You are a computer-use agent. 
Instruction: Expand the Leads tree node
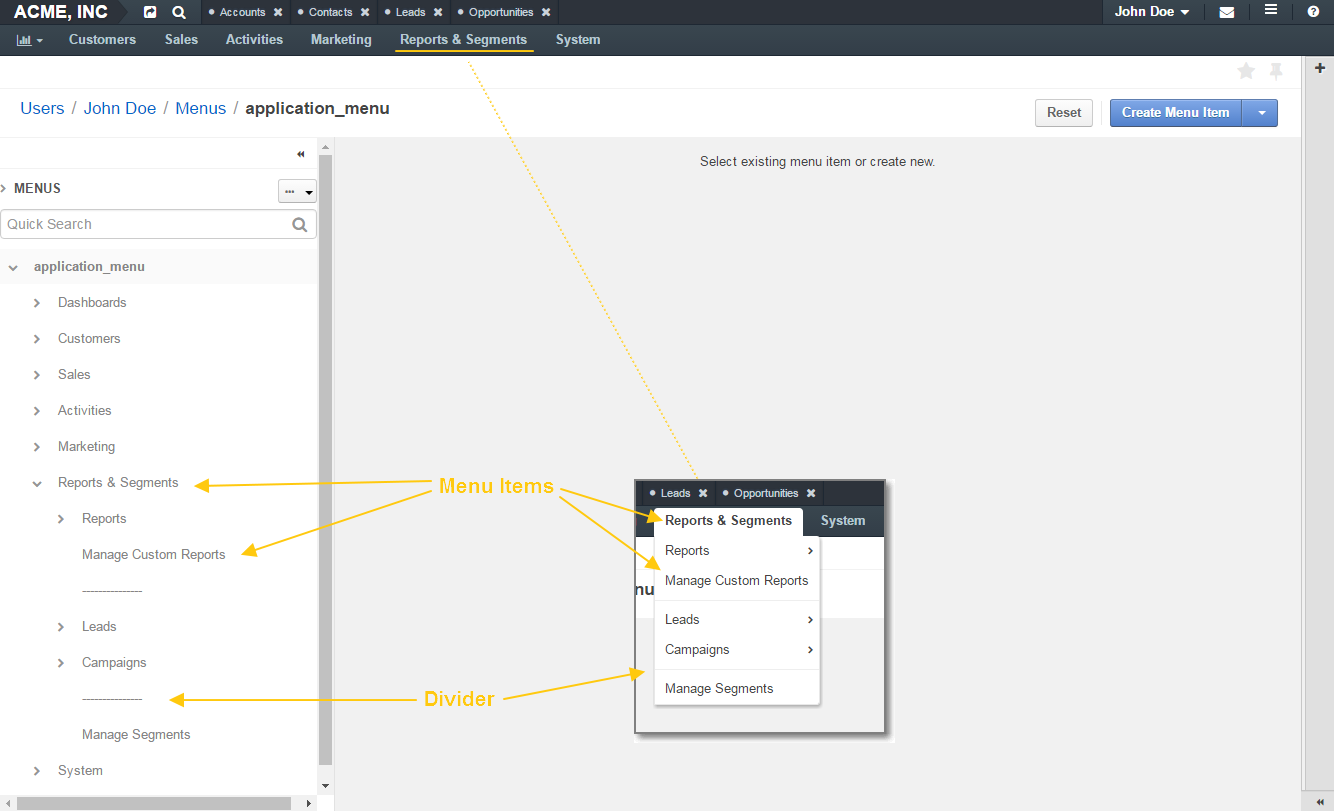(60, 627)
